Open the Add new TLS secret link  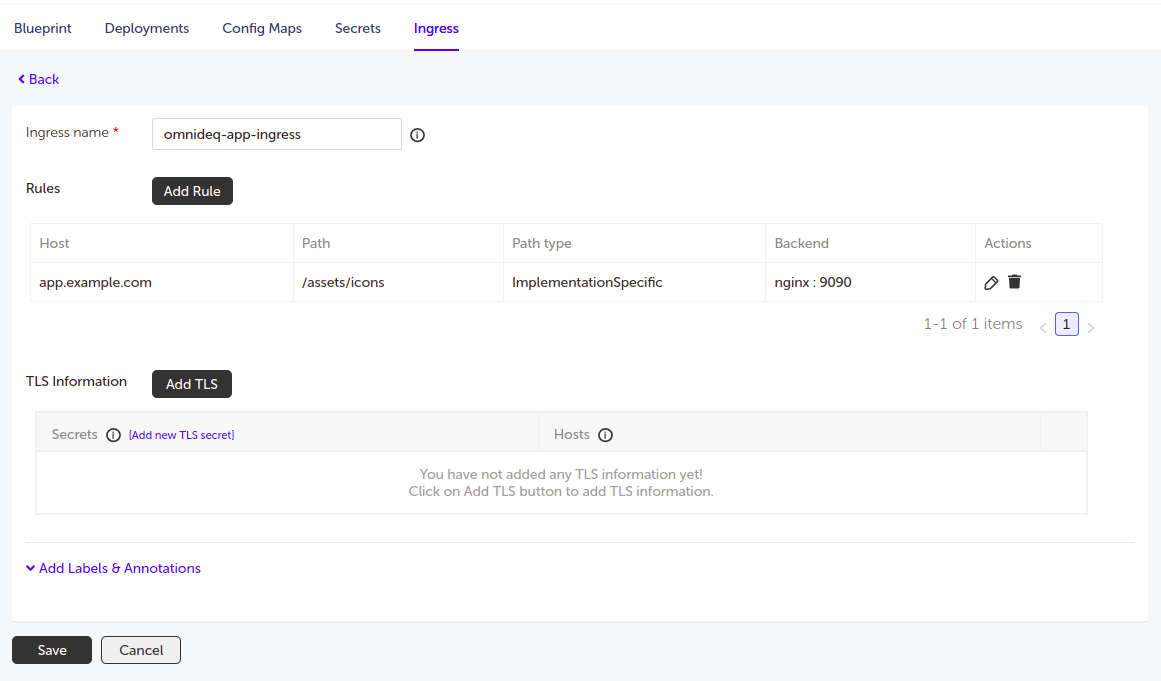click(x=181, y=435)
